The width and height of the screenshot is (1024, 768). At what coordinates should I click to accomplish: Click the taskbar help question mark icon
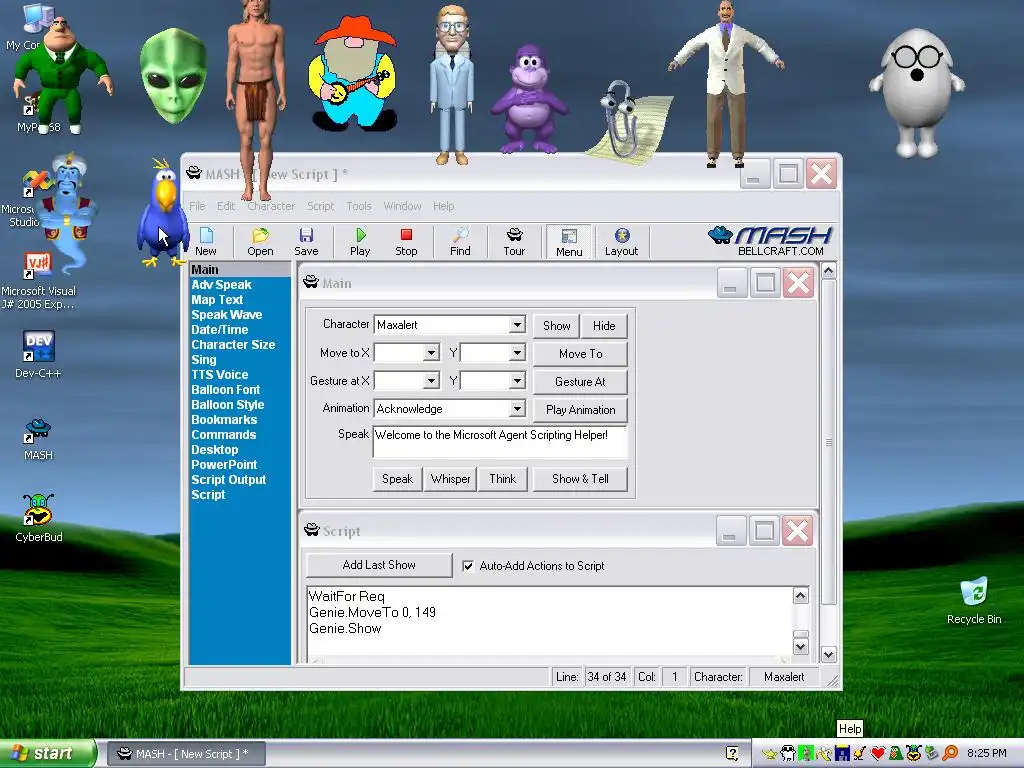tap(732, 754)
